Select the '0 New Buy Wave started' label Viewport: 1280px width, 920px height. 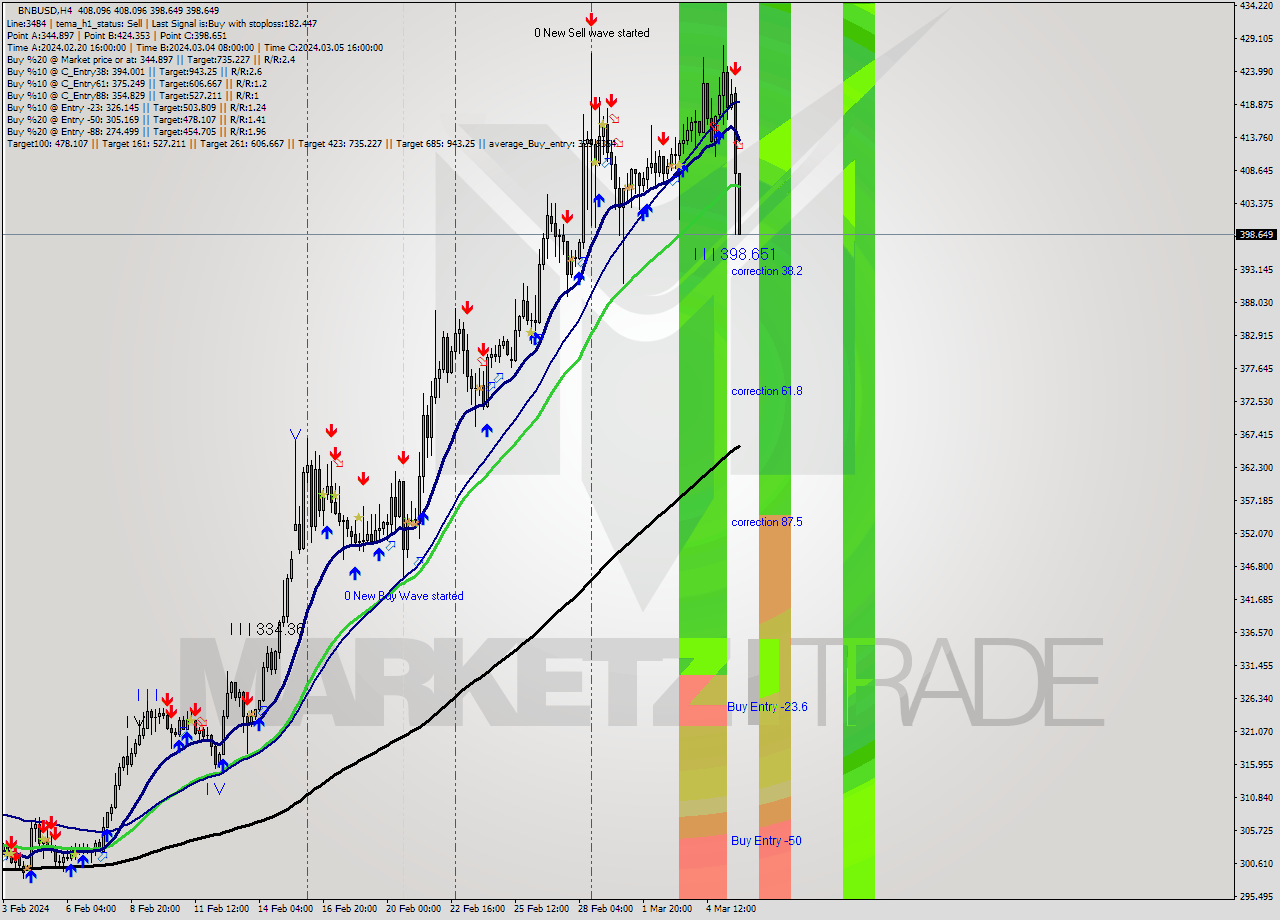tap(404, 596)
